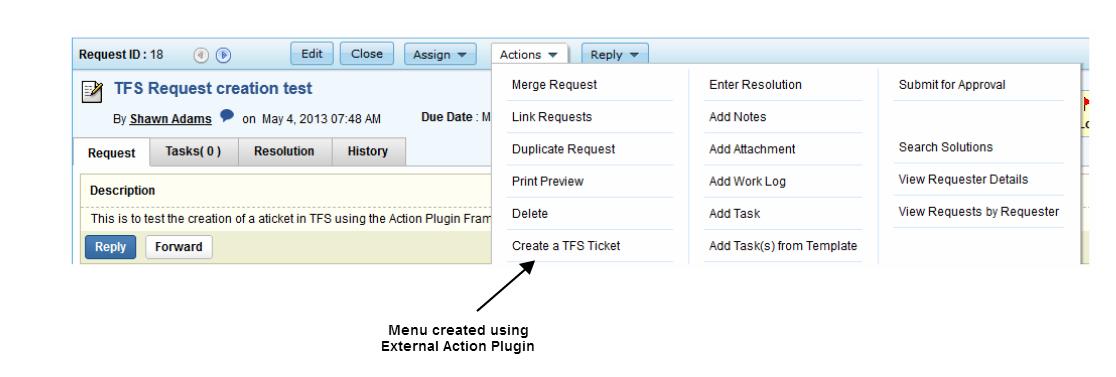Viewport: 1116px width, 377px height.
Task: Click the blue Reply button below description
Action: (x=110, y=247)
